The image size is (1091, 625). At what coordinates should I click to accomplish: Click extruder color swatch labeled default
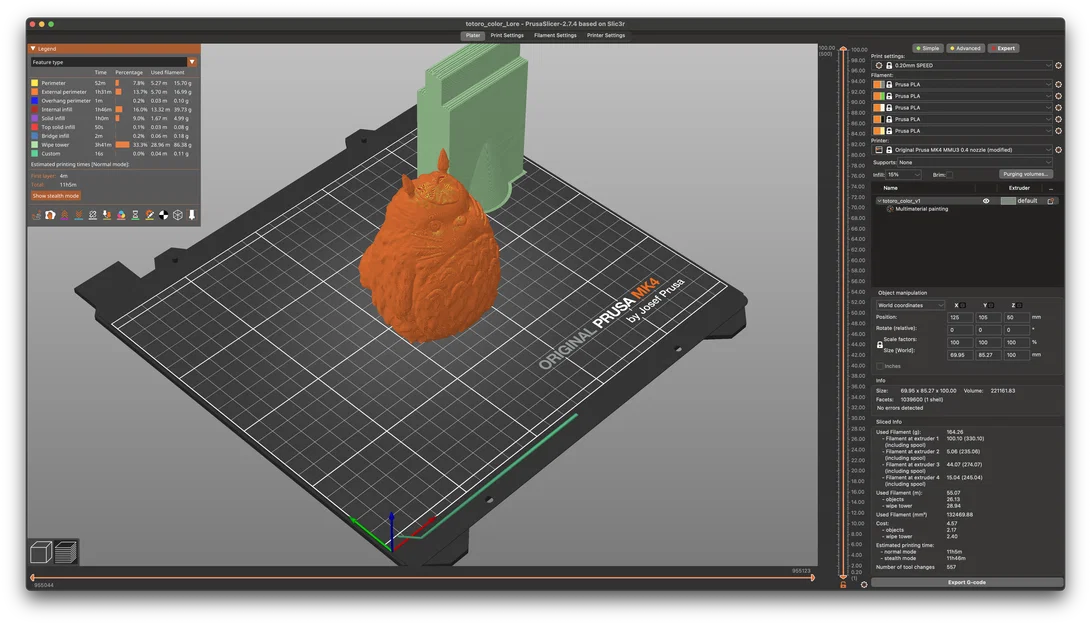coord(1008,201)
